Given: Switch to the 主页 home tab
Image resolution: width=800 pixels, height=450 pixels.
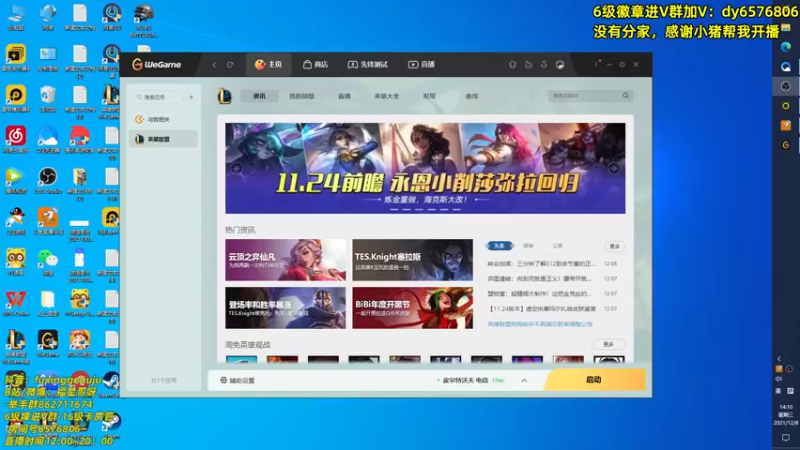Looking at the screenshot, I should [x=268, y=65].
